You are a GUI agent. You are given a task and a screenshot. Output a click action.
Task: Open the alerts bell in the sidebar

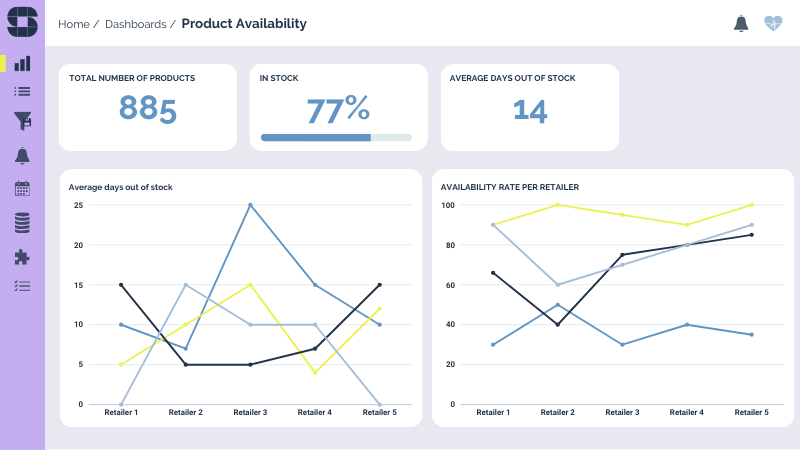click(x=22, y=155)
